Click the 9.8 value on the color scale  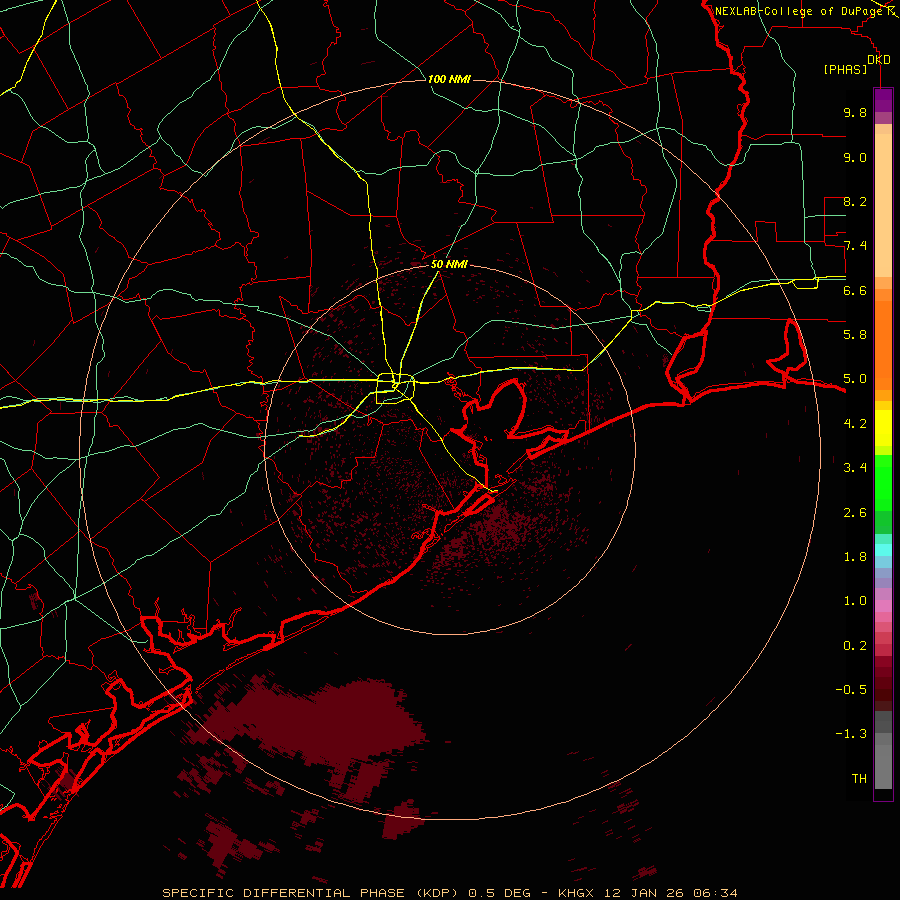[x=855, y=112]
